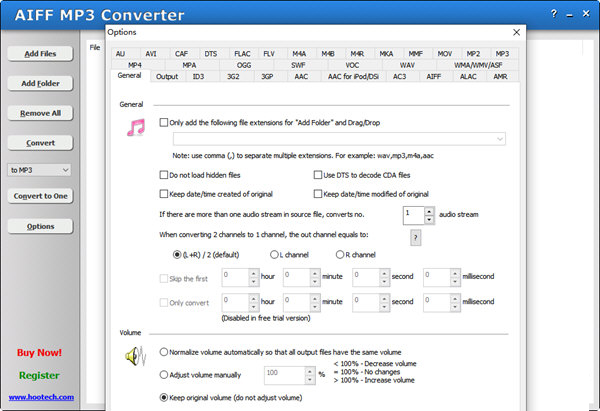The image size is (600, 411).
Task: Open the AMR format tab
Action: click(x=500, y=77)
